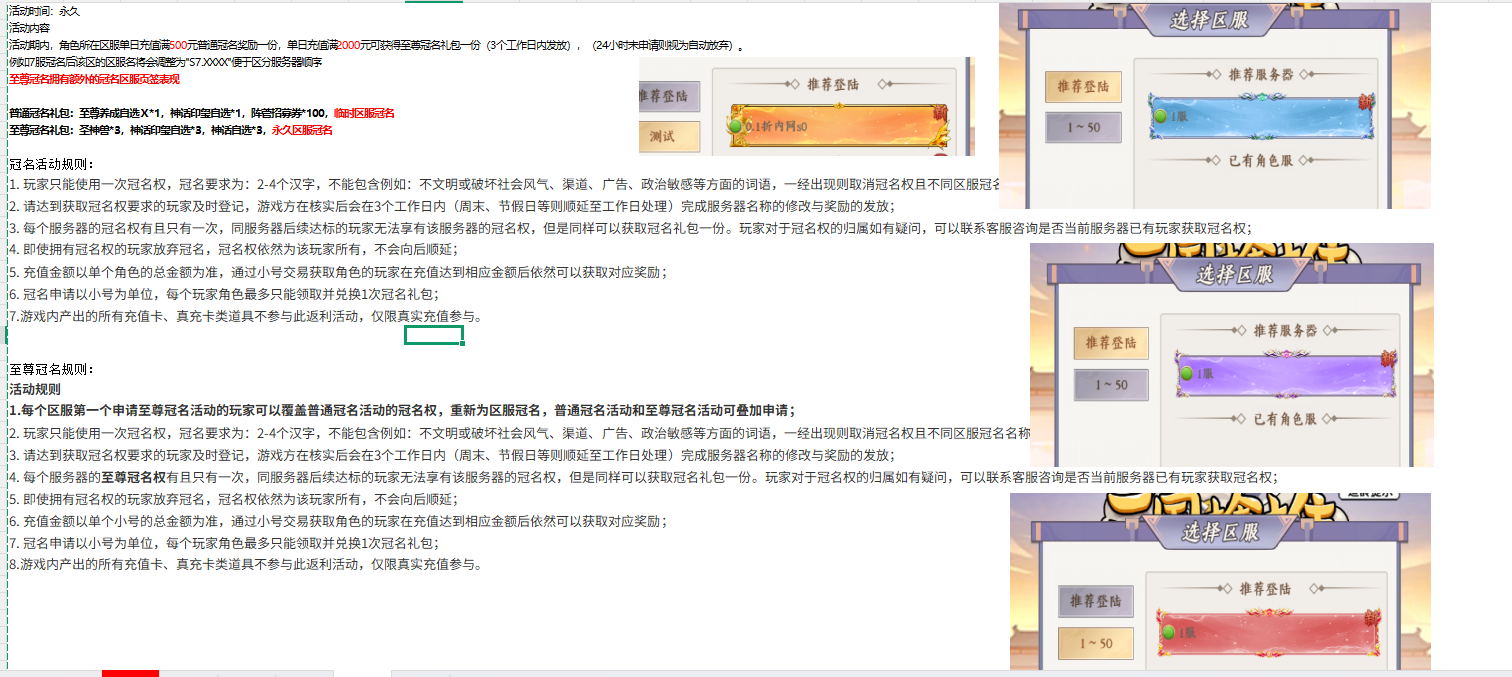Image resolution: width=1512 pixels, height=677 pixels.
Task: Click 1～50 range button beside the blue banner
Action: click(1083, 127)
